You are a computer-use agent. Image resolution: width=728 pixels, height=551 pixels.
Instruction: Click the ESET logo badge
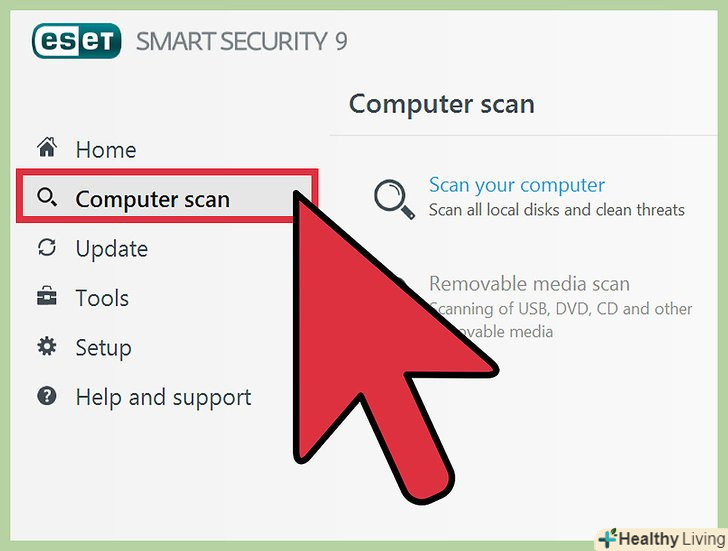pyautogui.click(x=77, y=41)
